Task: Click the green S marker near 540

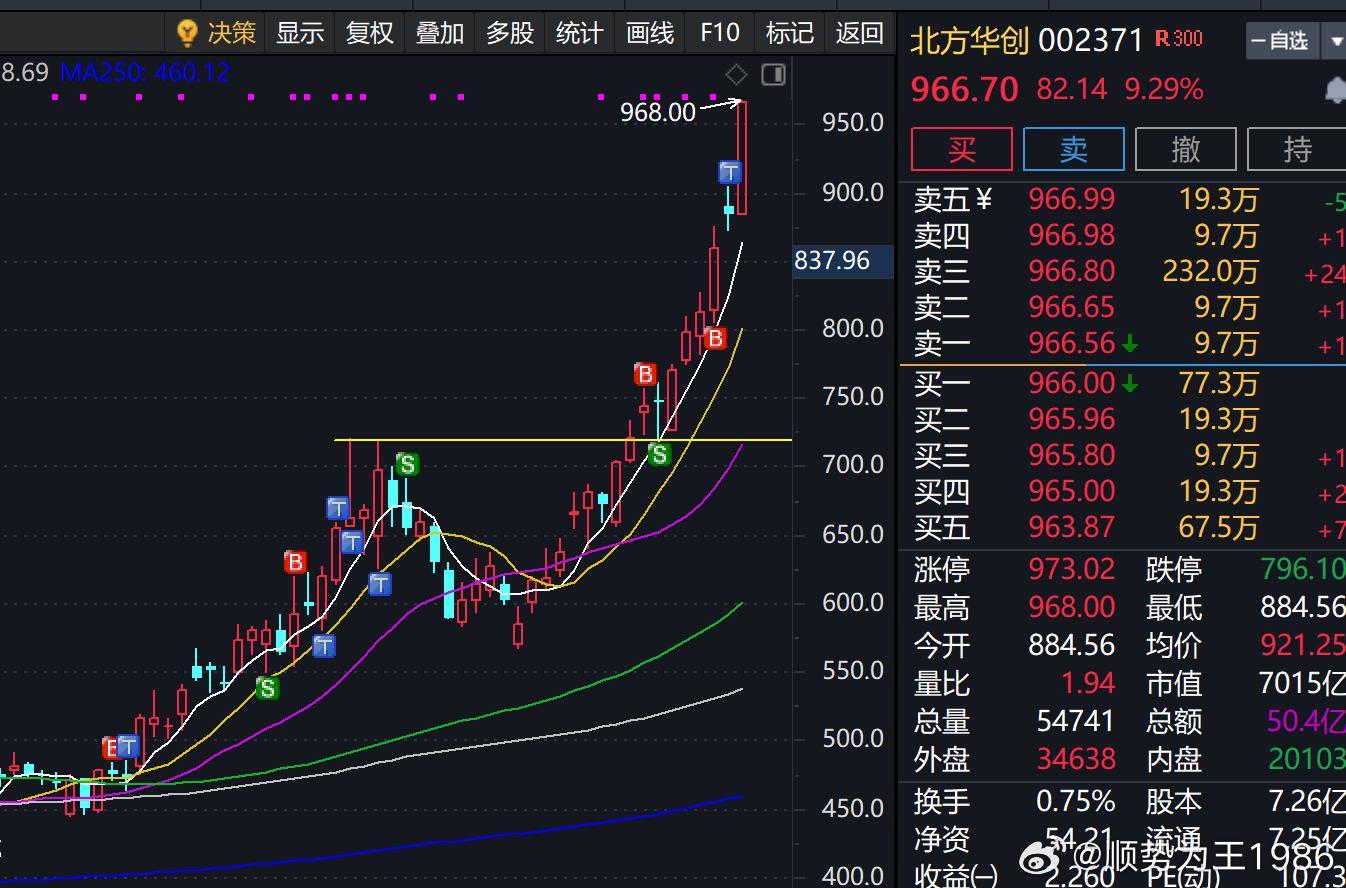Action: (x=266, y=688)
